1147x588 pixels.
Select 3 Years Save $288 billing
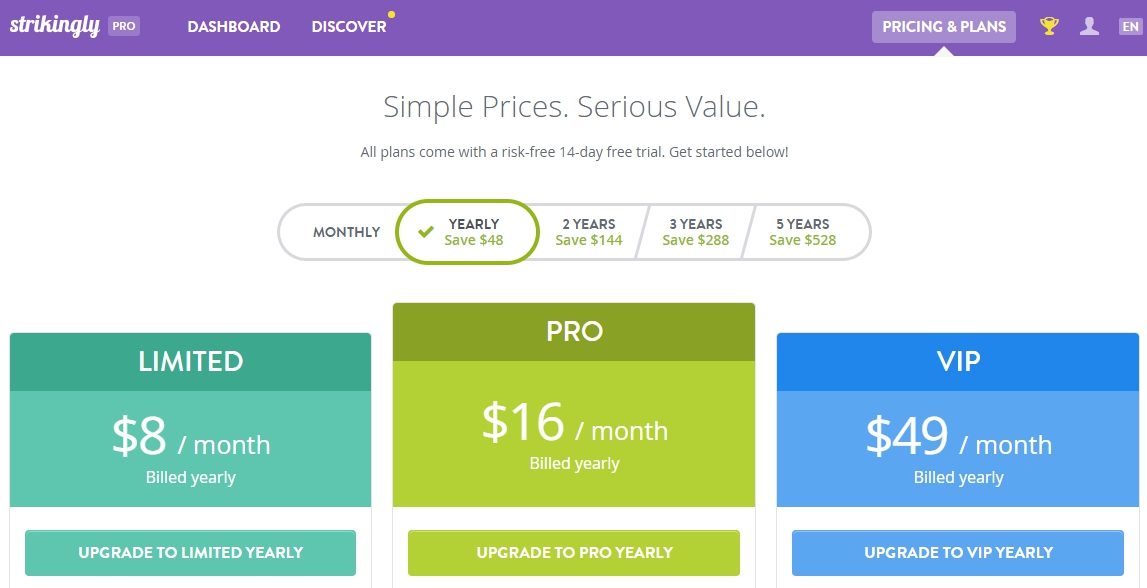pyautogui.click(x=695, y=231)
